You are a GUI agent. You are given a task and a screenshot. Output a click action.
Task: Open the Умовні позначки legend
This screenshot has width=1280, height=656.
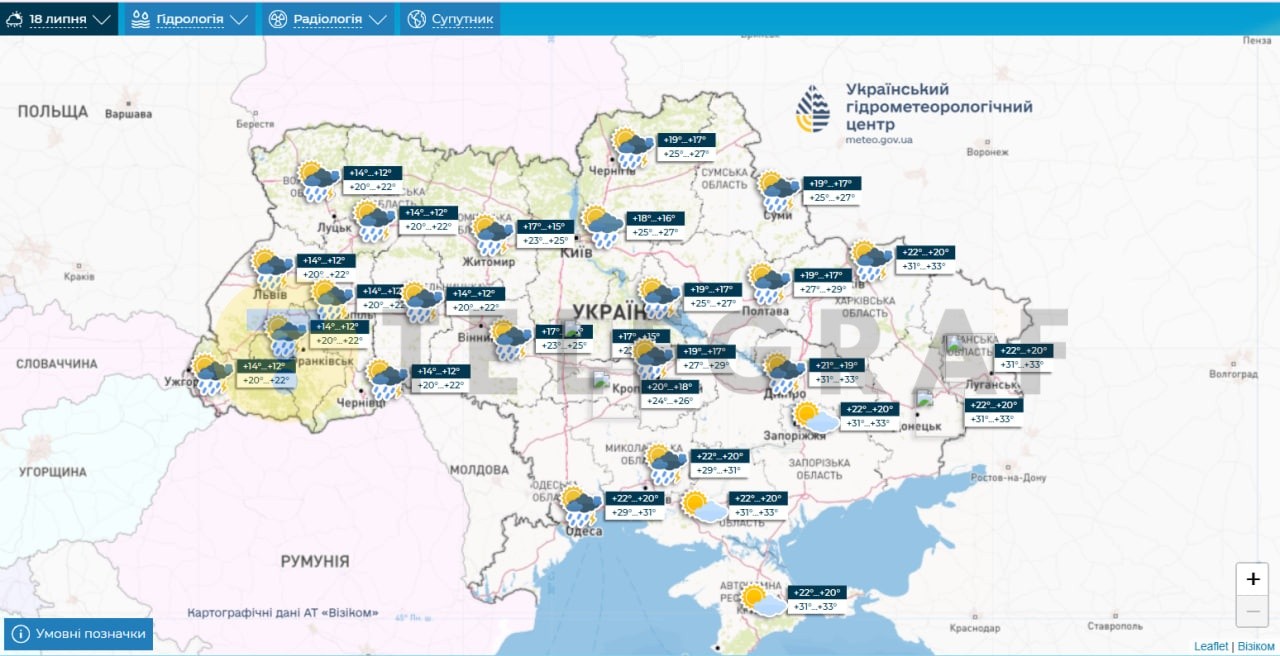(x=79, y=634)
